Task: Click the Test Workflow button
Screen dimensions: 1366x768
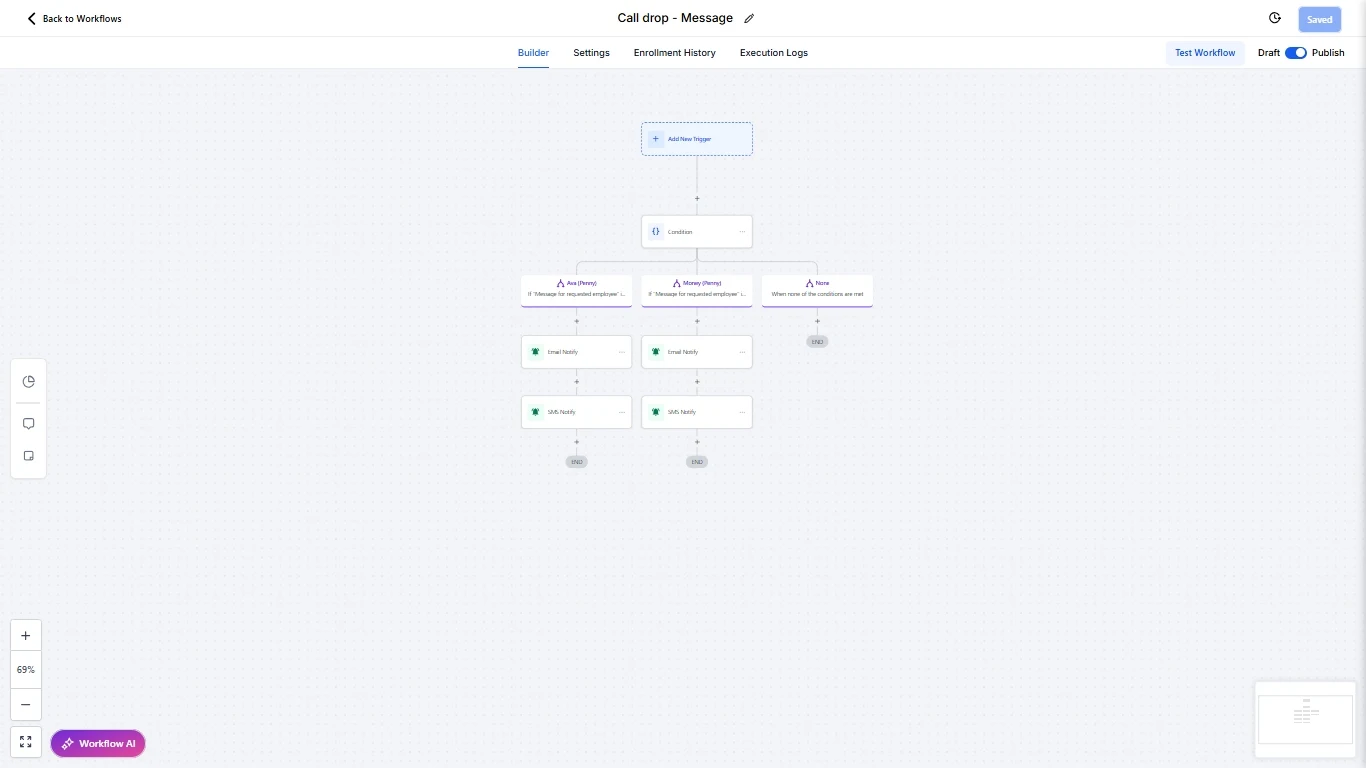Action: pyautogui.click(x=1205, y=53)
